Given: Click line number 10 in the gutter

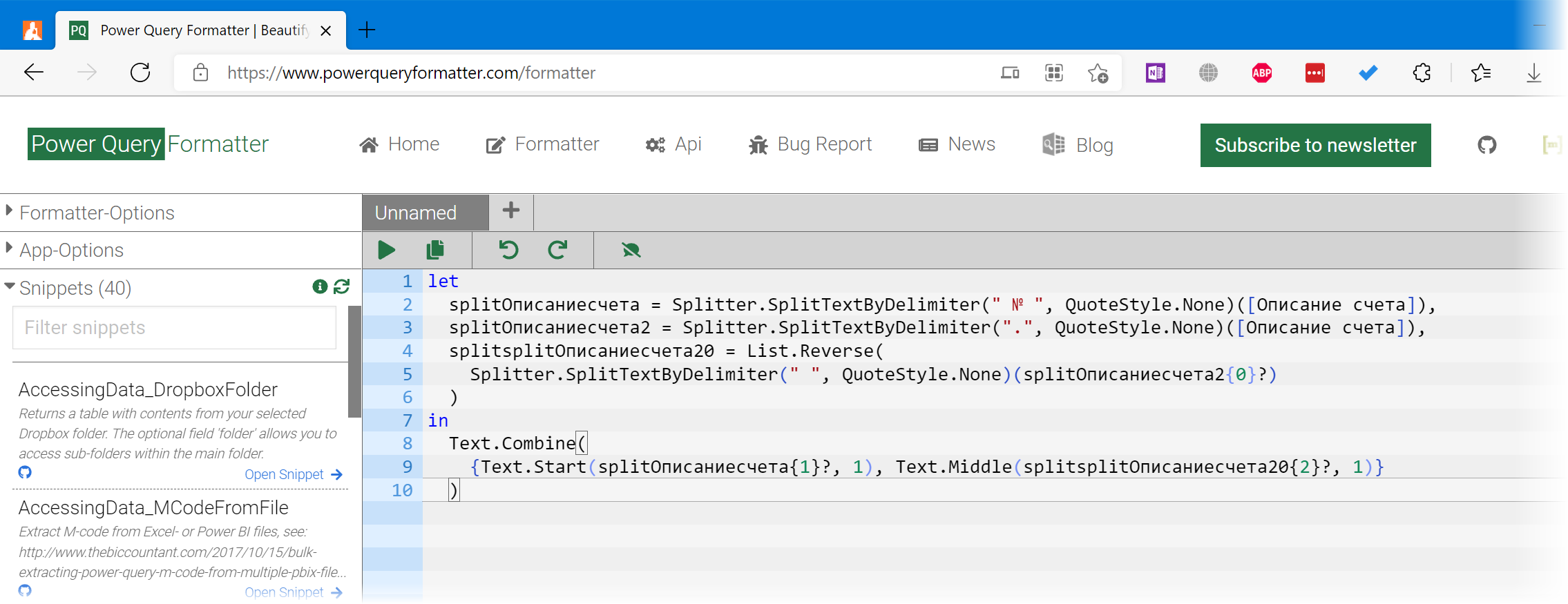Looking at the screenshot, I should pos(402,490).
